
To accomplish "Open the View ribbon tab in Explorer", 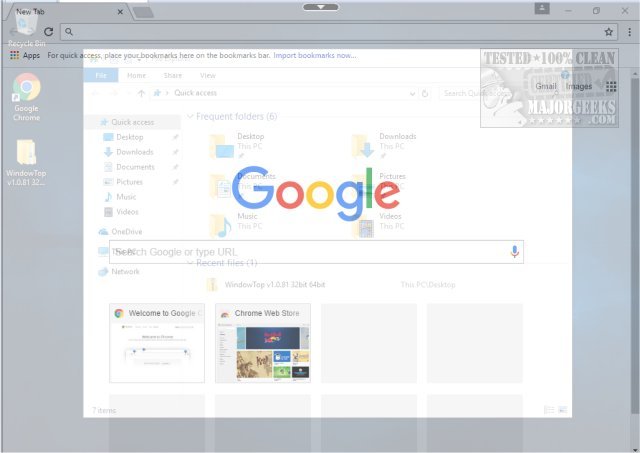I will click(208, 76).
